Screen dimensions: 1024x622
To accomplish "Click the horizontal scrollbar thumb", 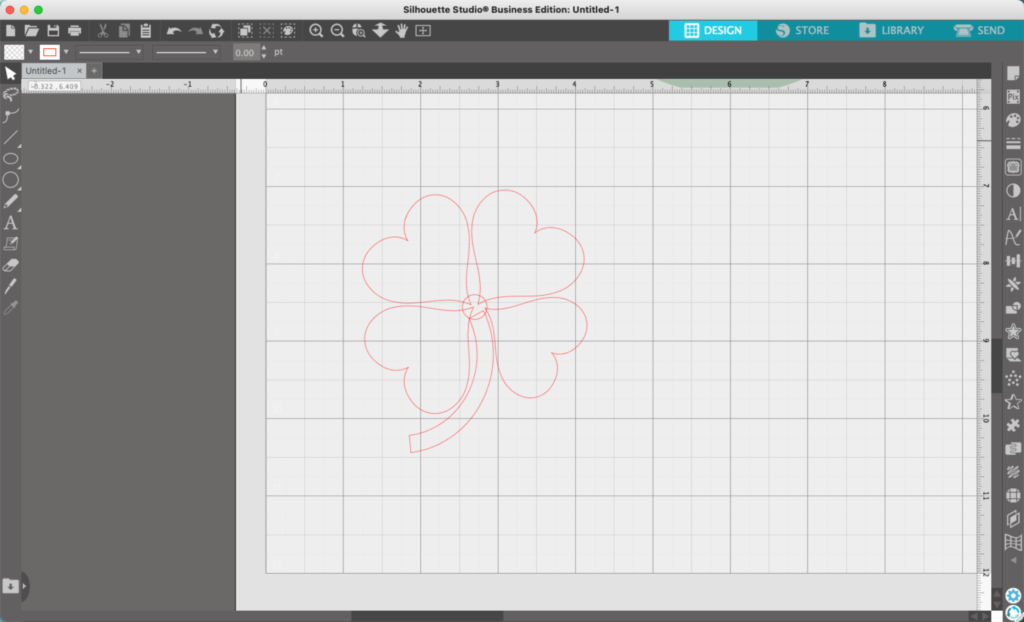I will click(x=427, y=616).
